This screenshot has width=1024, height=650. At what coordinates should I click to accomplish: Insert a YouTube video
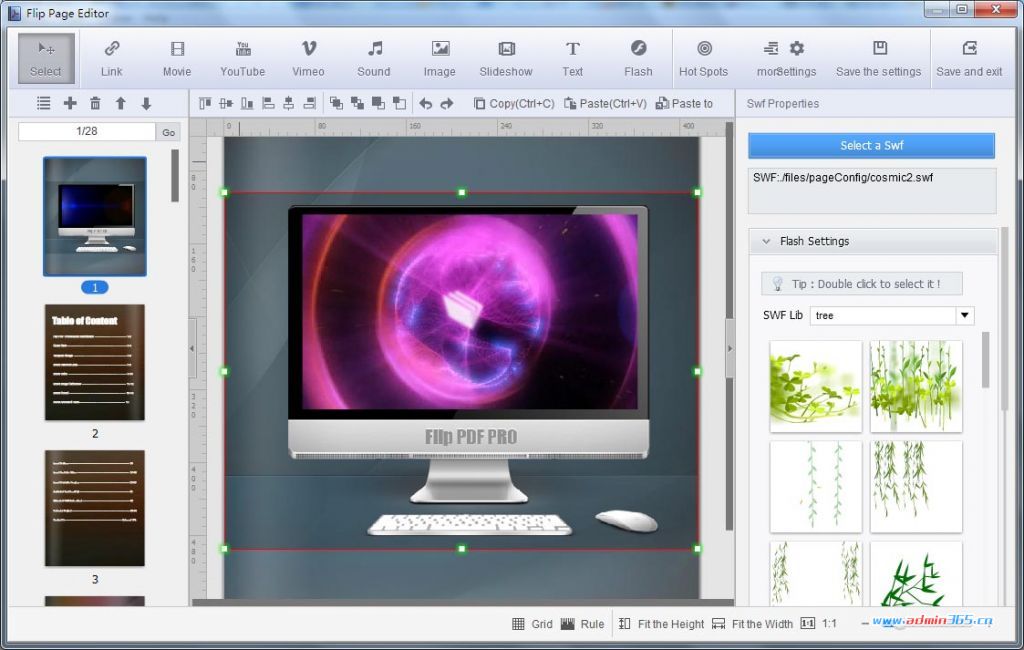[x=242, y=58]
